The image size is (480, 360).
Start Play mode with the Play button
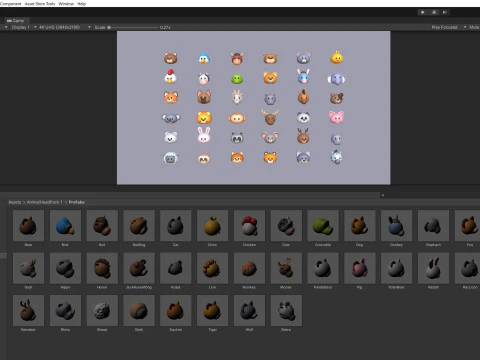pyautogui.click(x=423, y=12)
